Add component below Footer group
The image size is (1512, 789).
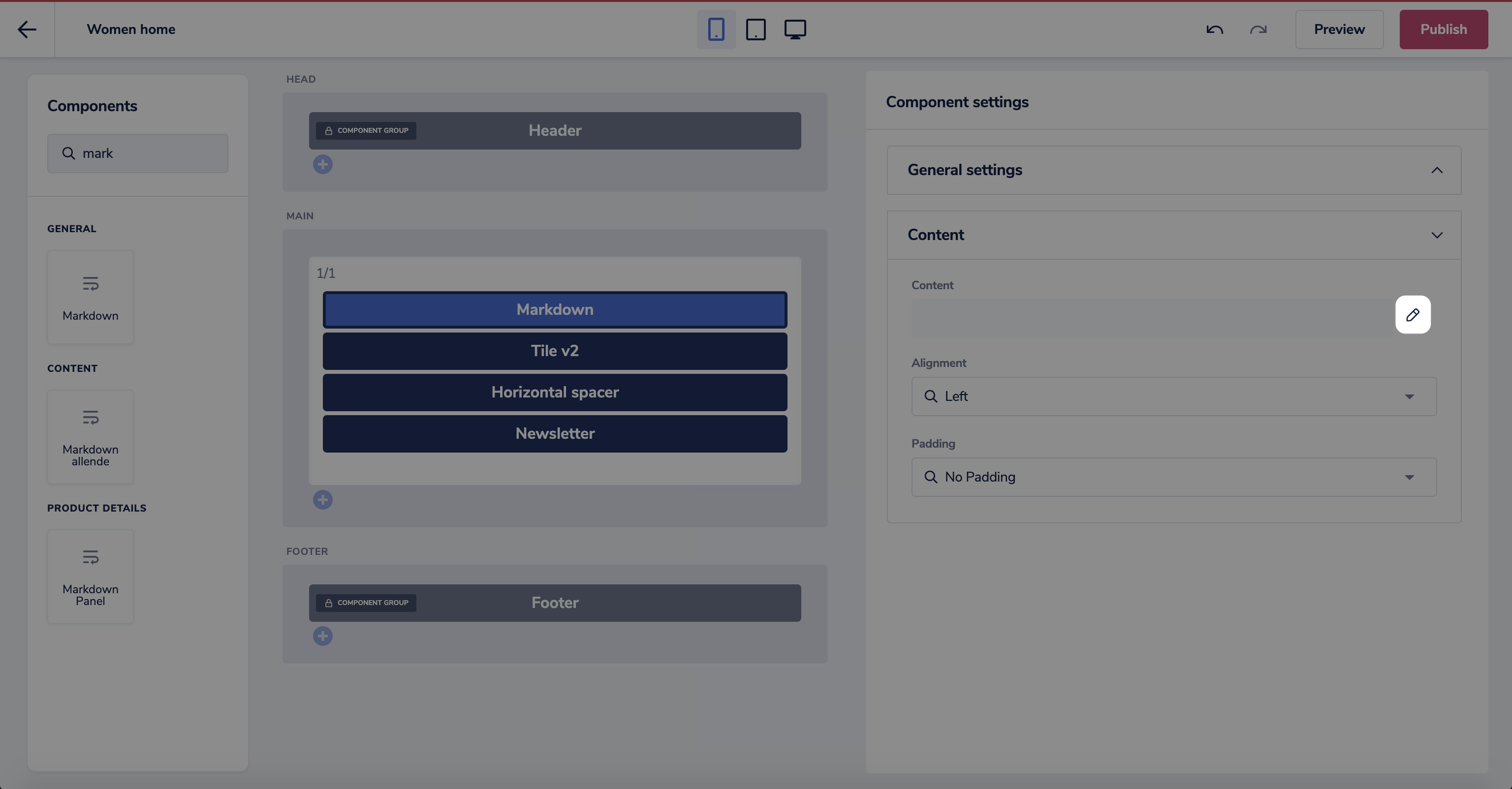coord(322,636)
